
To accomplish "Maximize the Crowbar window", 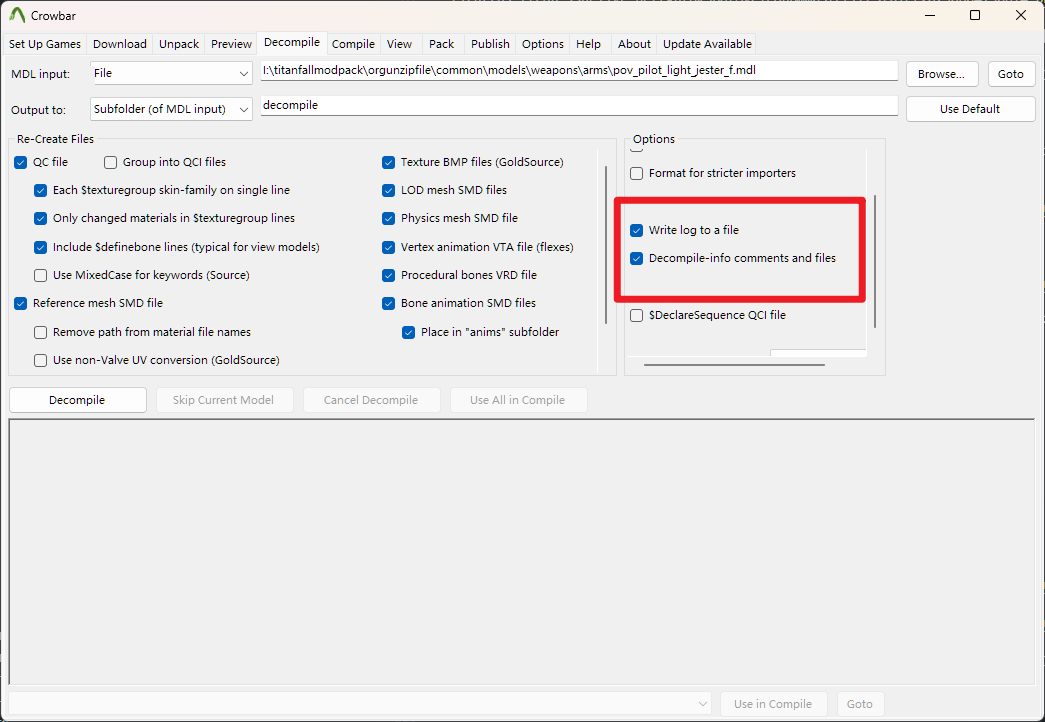I will [x=975, y=15].
